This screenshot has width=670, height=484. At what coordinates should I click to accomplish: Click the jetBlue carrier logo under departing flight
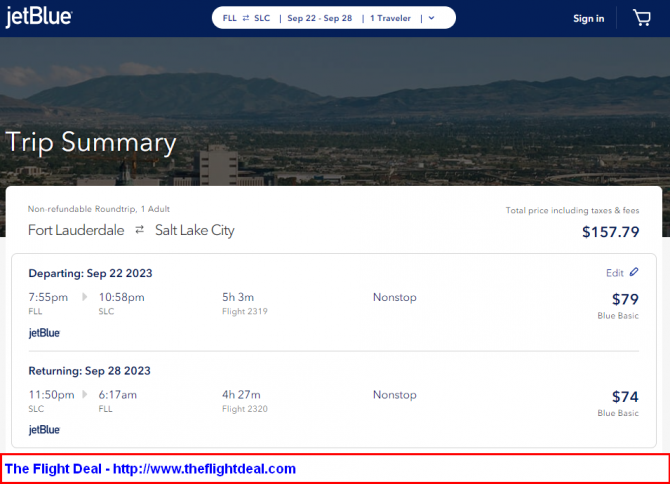[44, 333]
